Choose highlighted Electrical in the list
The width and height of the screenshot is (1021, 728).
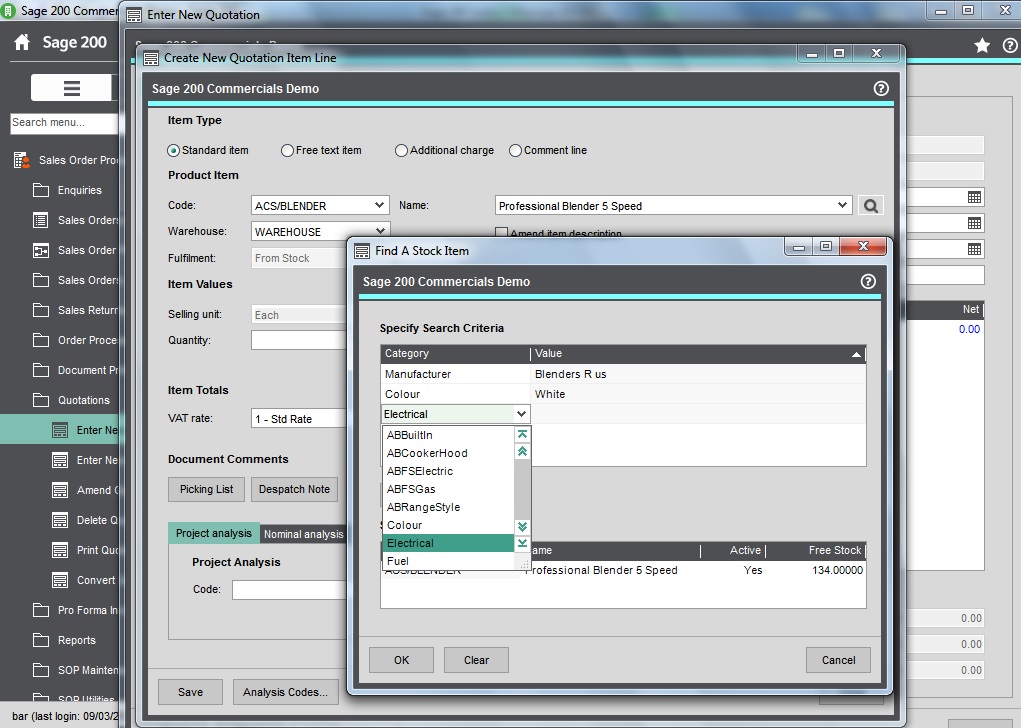coord(449,543)
